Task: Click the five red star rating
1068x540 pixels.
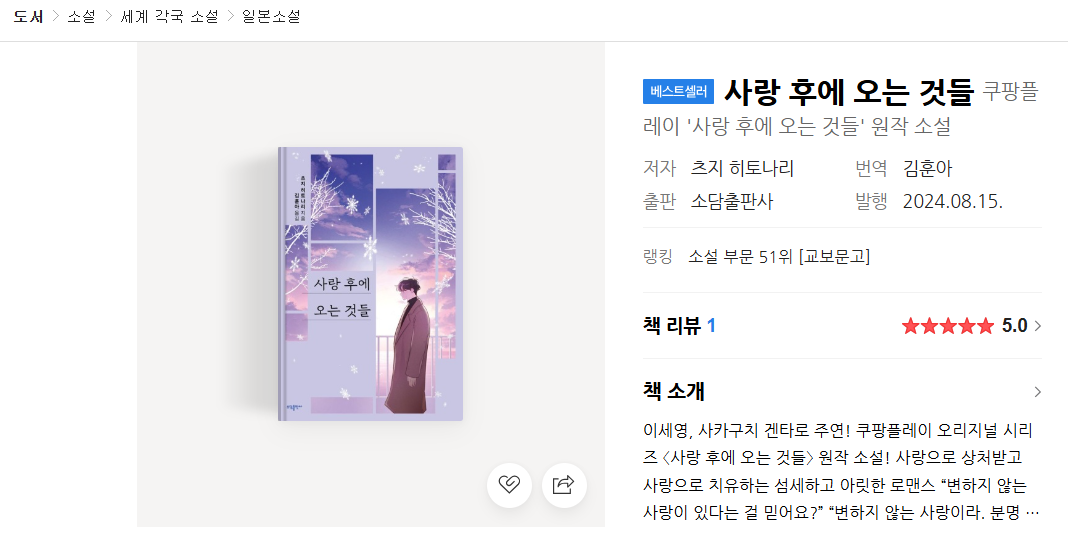Action: click(947, 326)
